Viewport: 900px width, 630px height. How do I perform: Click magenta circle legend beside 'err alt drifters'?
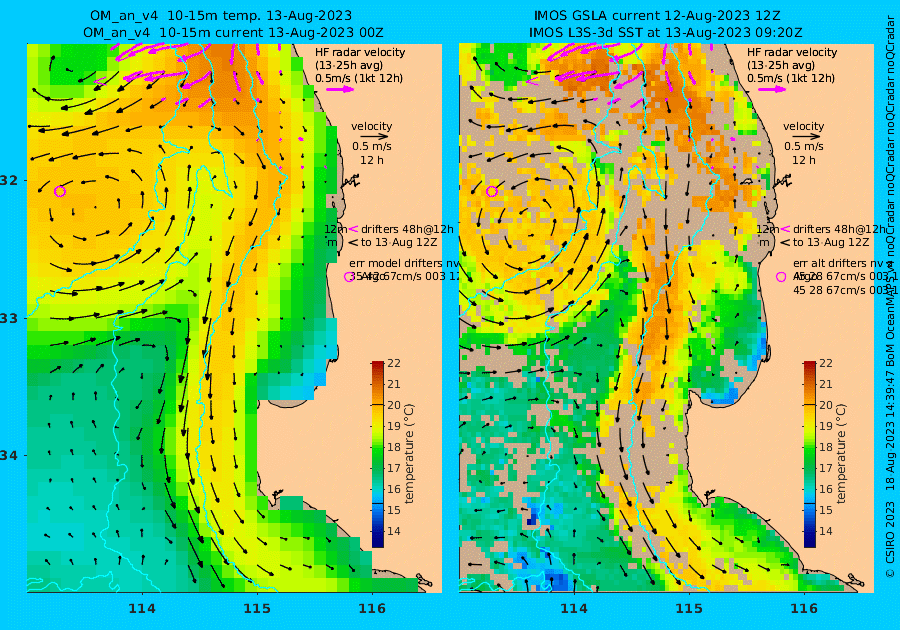tap(781, 277)
